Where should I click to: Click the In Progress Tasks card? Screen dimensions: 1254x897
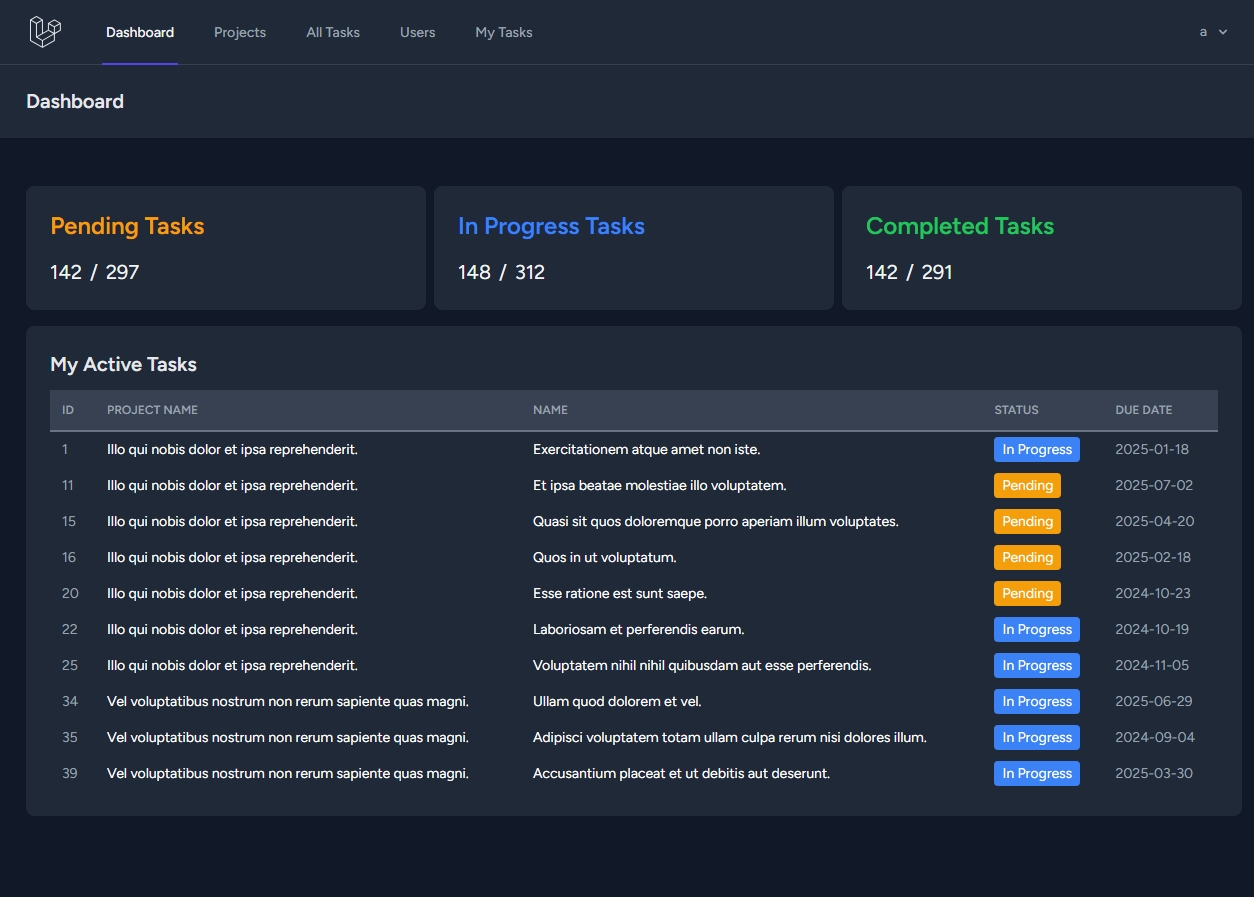[633, 248]
